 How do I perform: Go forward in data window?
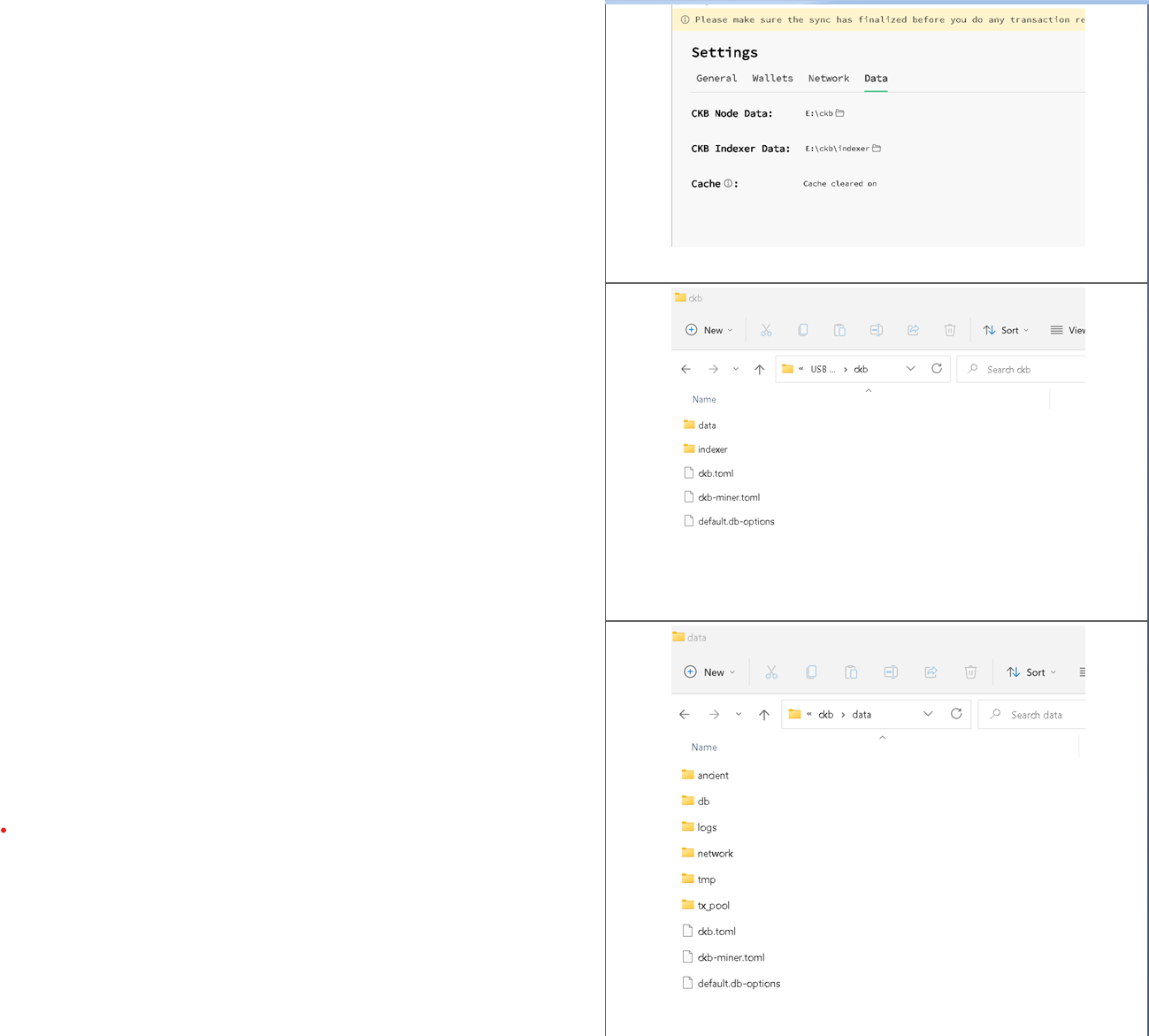(x=714, y=714)
